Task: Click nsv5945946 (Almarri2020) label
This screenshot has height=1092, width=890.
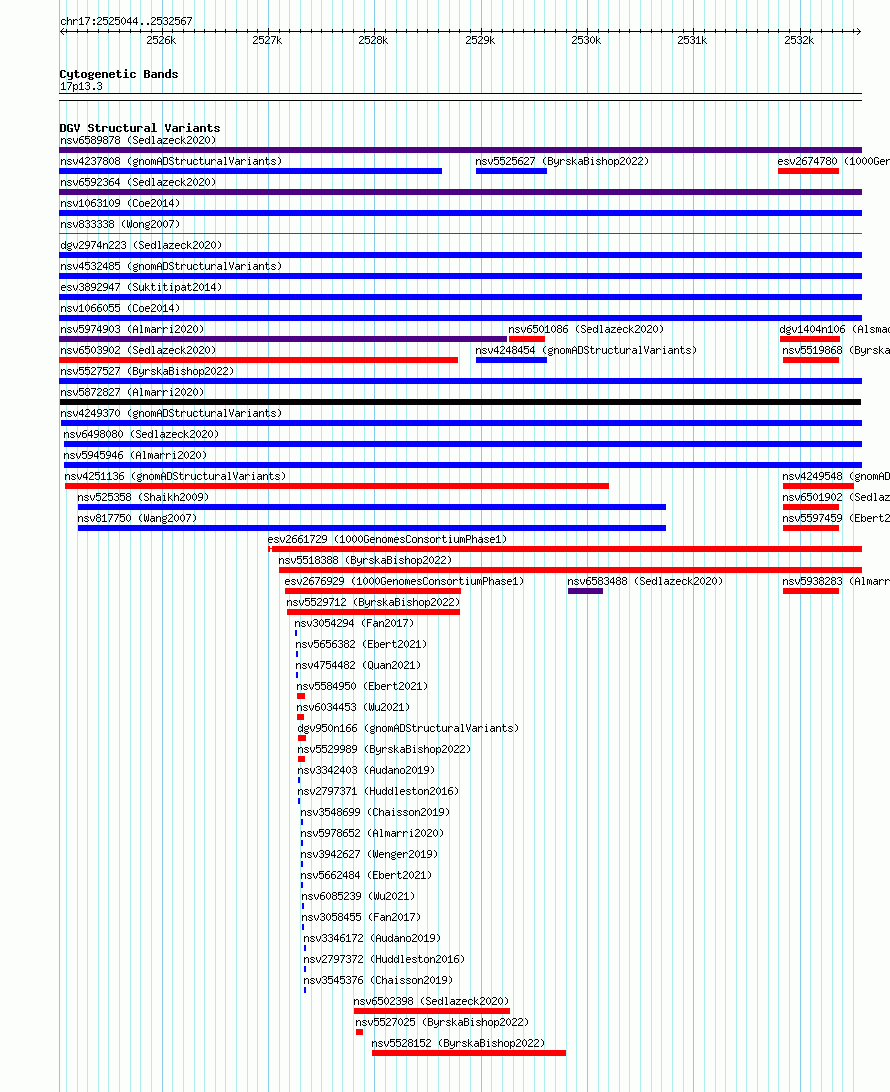Action: click(135, 455)
